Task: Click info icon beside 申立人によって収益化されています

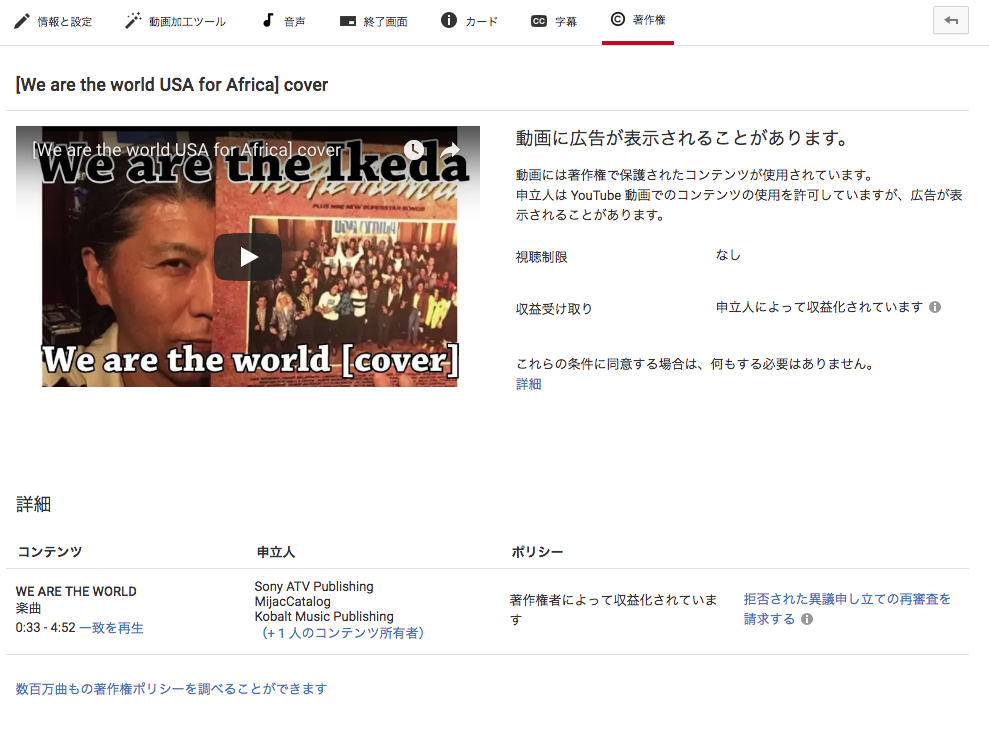Action: tap(935, 307)
